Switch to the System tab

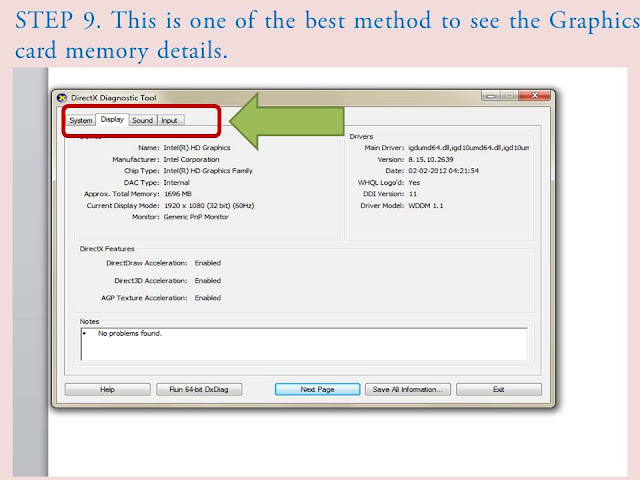(x=81, y=120)
